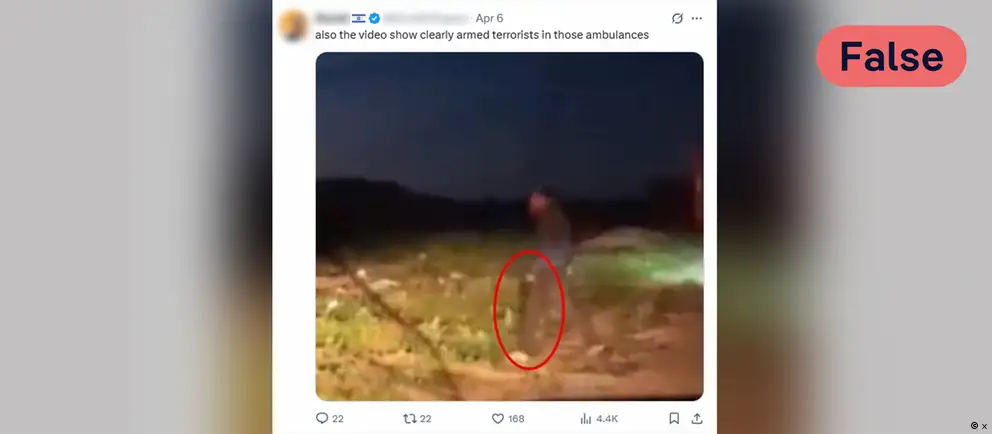Select the tweet text about ambulances
The height and width of the screenshot is (434, 992).
tap(482, 35)
